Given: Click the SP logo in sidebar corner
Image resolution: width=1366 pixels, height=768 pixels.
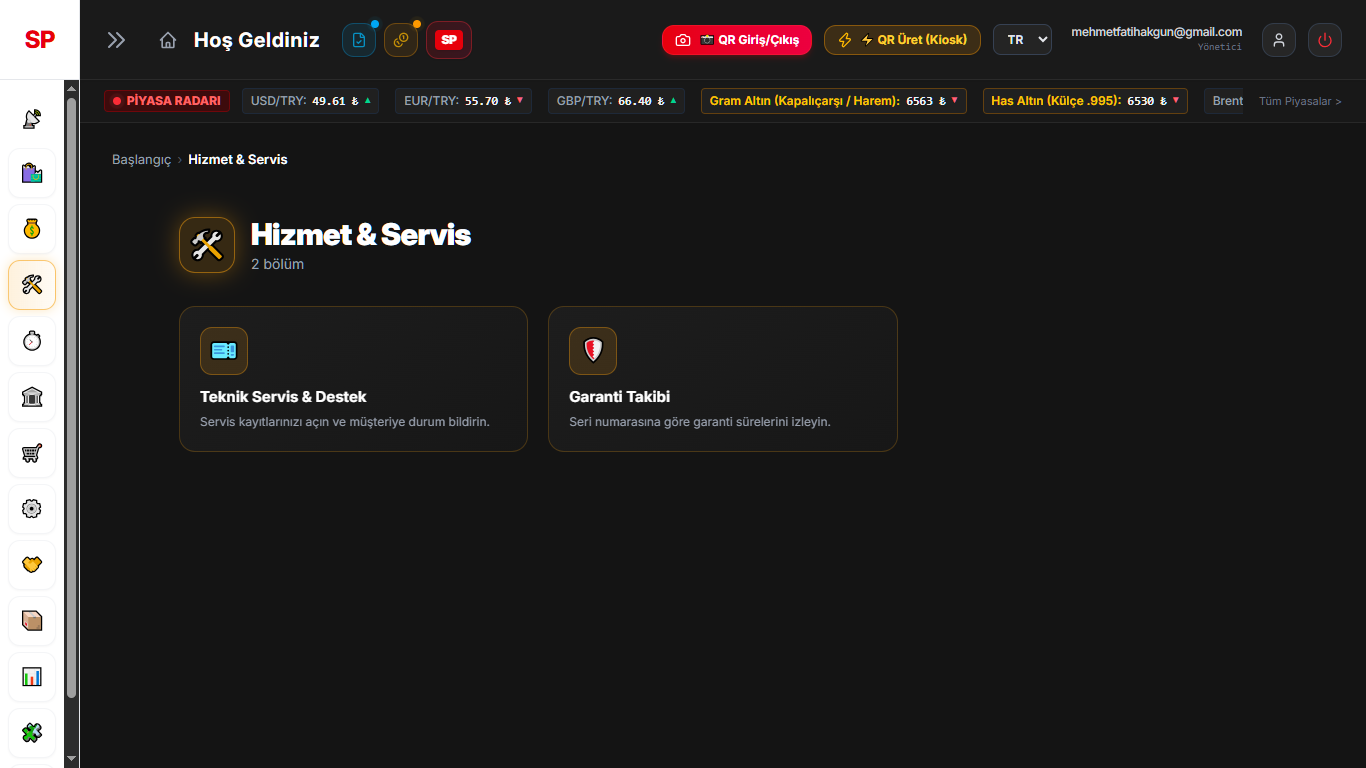Looking at the screenshot, I should 40,40.
